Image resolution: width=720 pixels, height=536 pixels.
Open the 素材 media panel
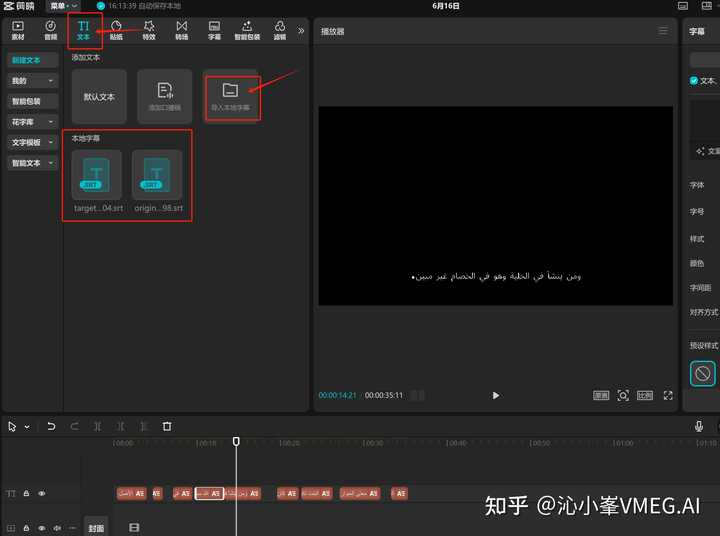coord(18,29)
